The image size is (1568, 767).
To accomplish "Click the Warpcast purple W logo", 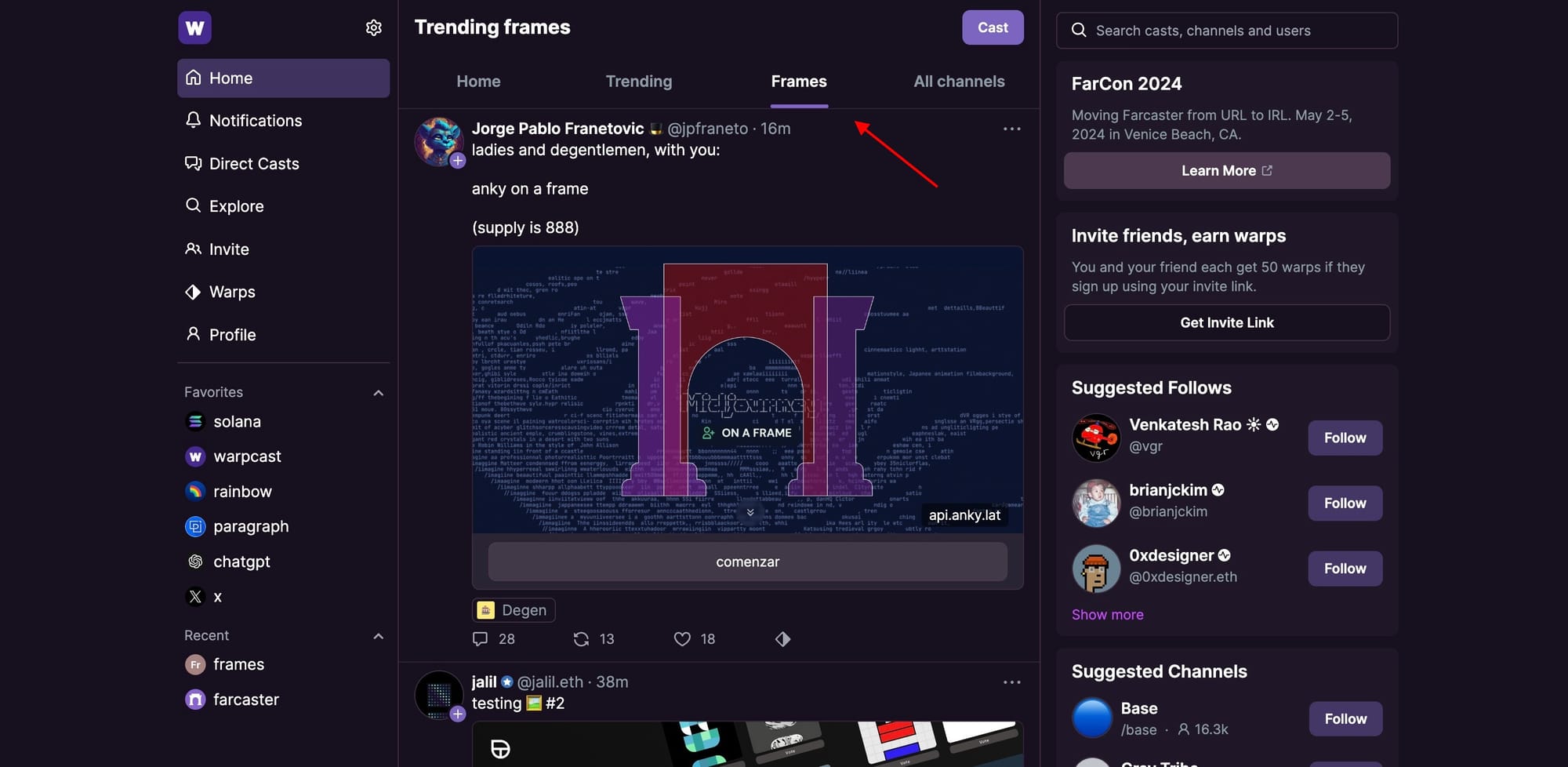I will [194, 27].
